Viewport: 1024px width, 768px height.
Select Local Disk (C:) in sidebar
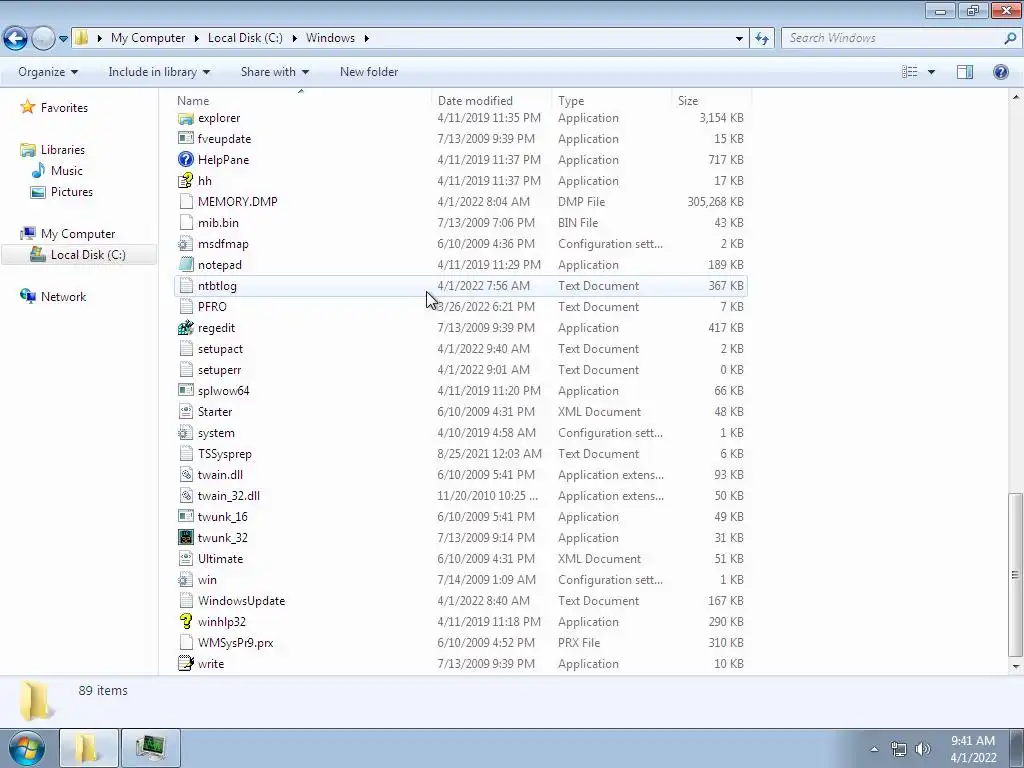click(x=79, y=255)
